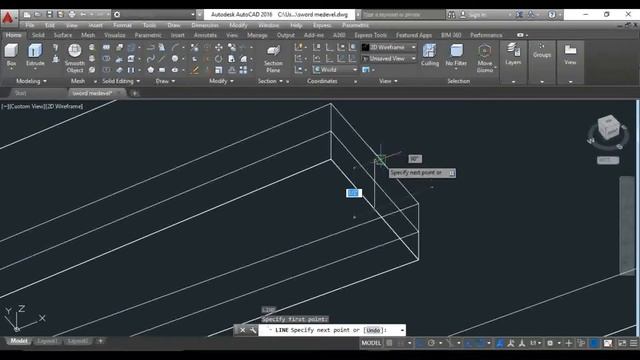Click the Undo option in command line
The width and height of the screenshot is (640, 360).
[x=373, y=330]
